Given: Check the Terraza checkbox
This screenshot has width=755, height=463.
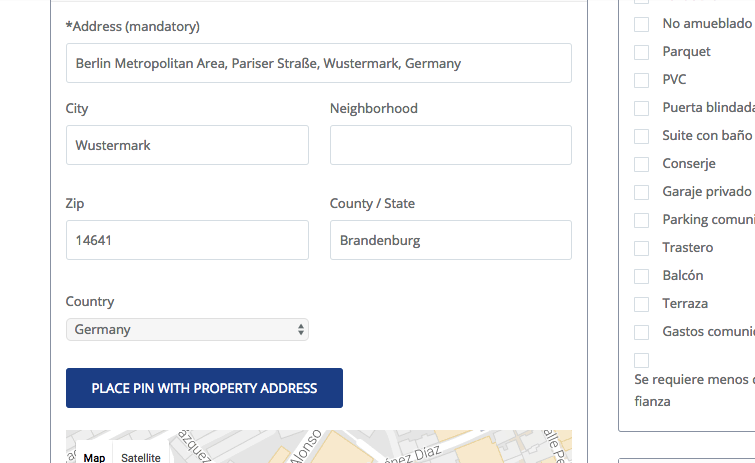Looking at the screenshot, I should (x=641, y=304).
